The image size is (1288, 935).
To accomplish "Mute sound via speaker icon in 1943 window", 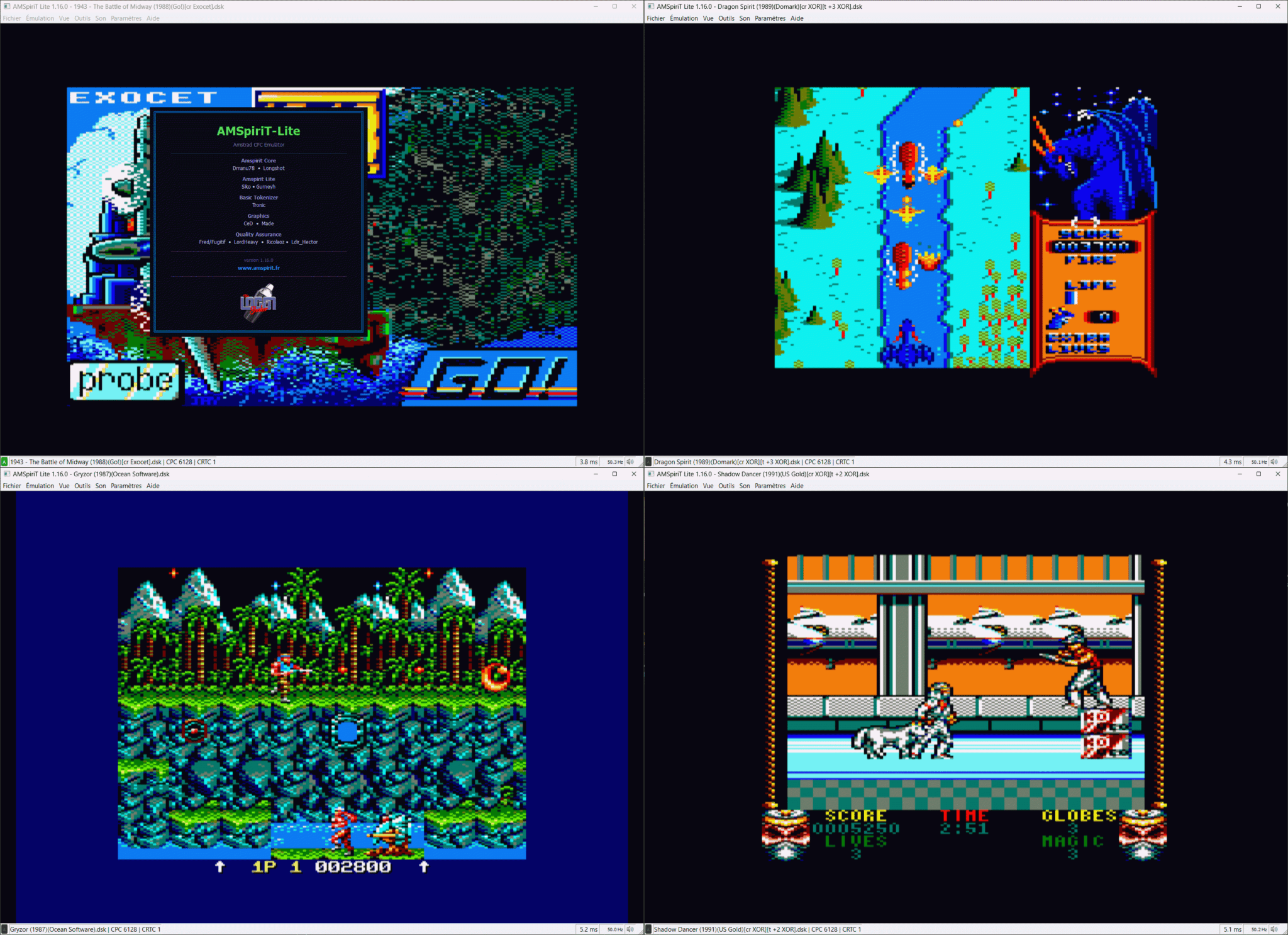I will pos(630,462).
